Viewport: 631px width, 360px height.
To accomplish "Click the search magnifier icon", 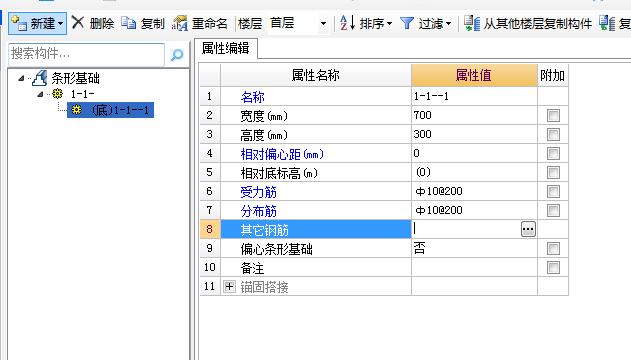I will coord(177,54).
